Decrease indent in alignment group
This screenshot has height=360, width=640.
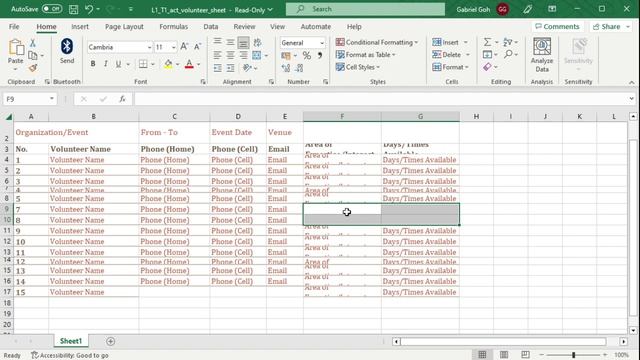pos(218,68)
